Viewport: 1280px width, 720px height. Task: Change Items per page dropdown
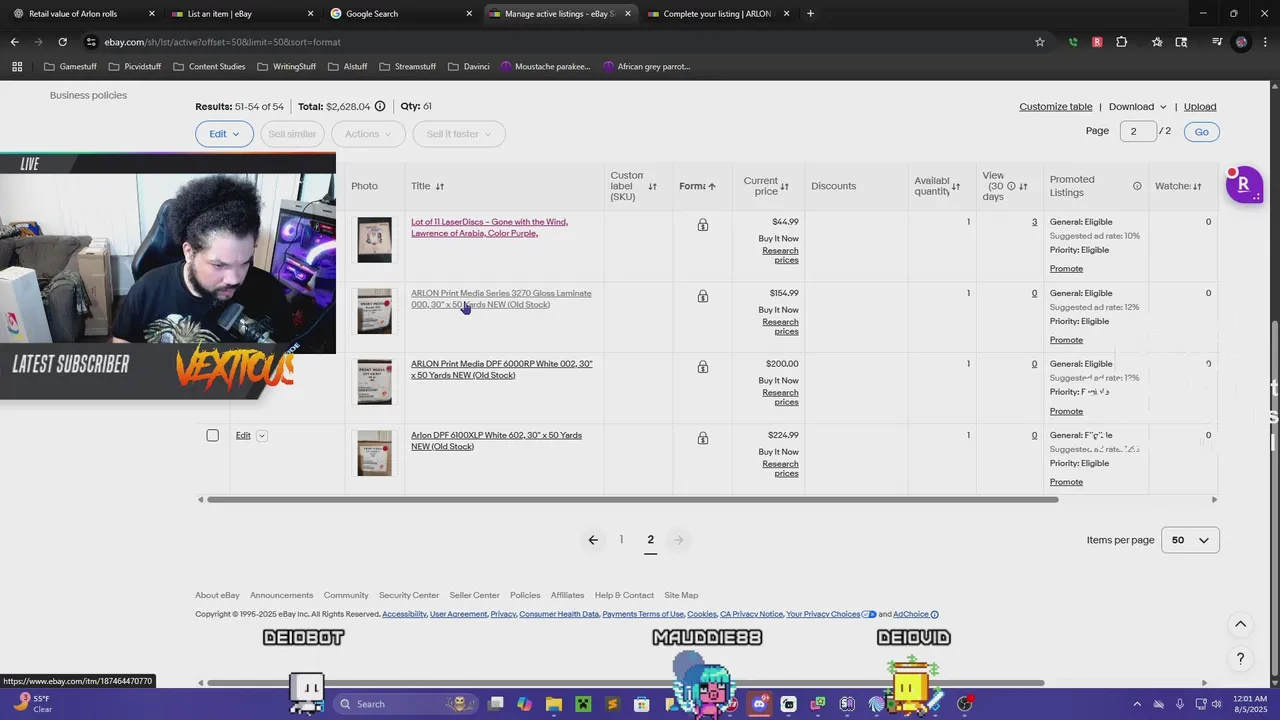click(x=1190, y=540)
